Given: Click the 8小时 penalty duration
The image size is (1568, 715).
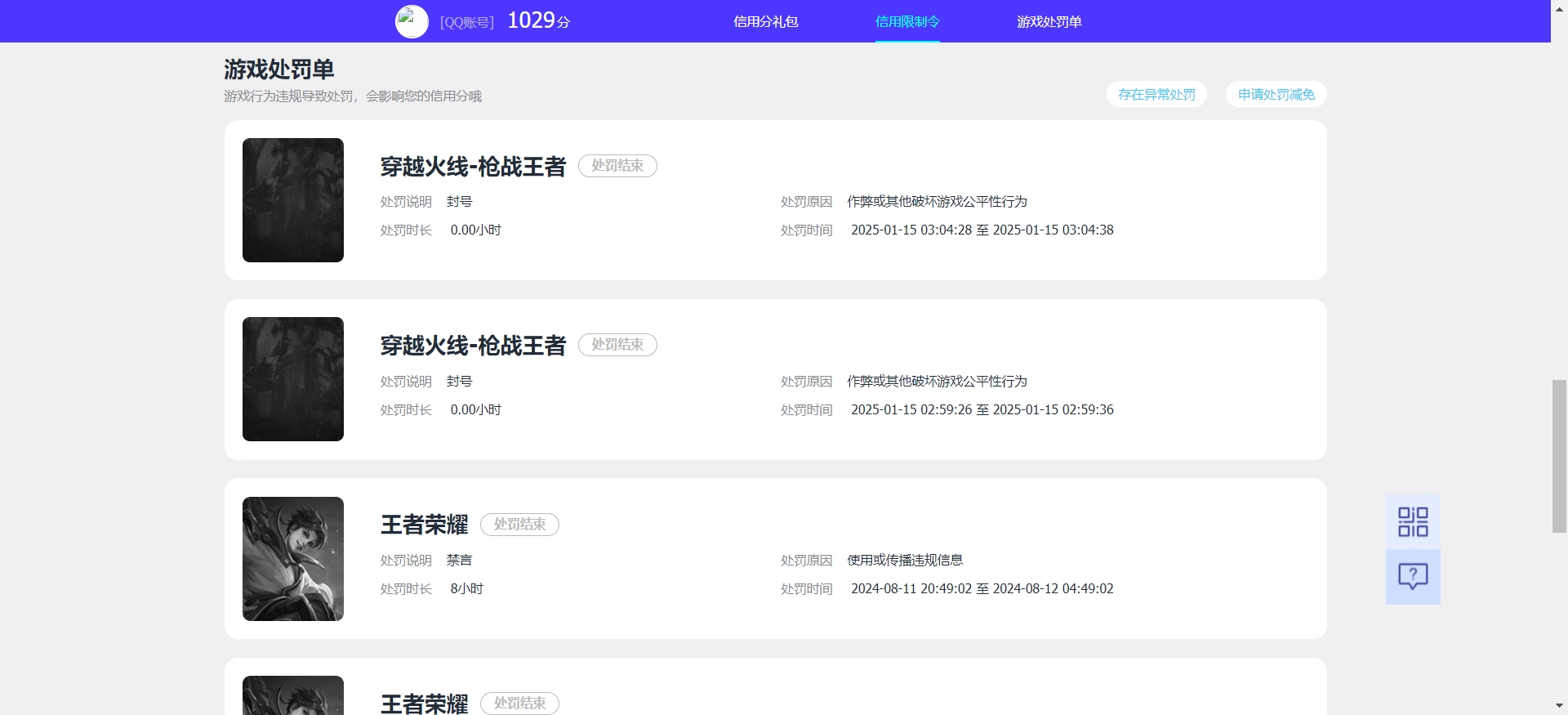Looking at the screenshot, I should click(467, 589).
